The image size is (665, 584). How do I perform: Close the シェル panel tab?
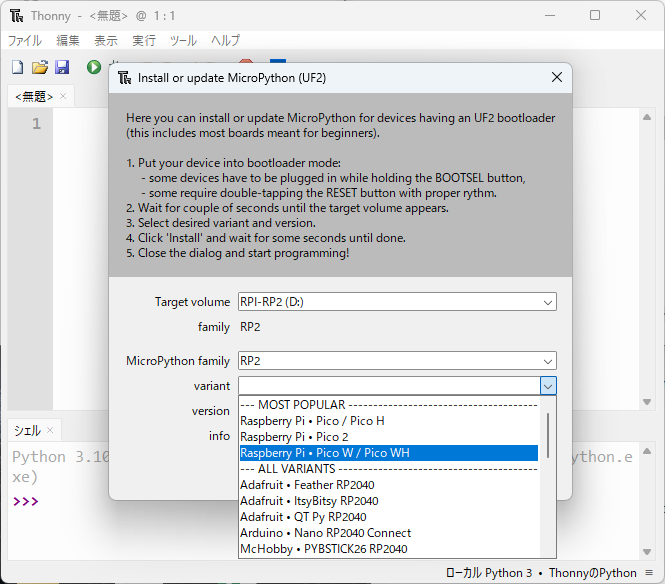click(x=50, y=430)
